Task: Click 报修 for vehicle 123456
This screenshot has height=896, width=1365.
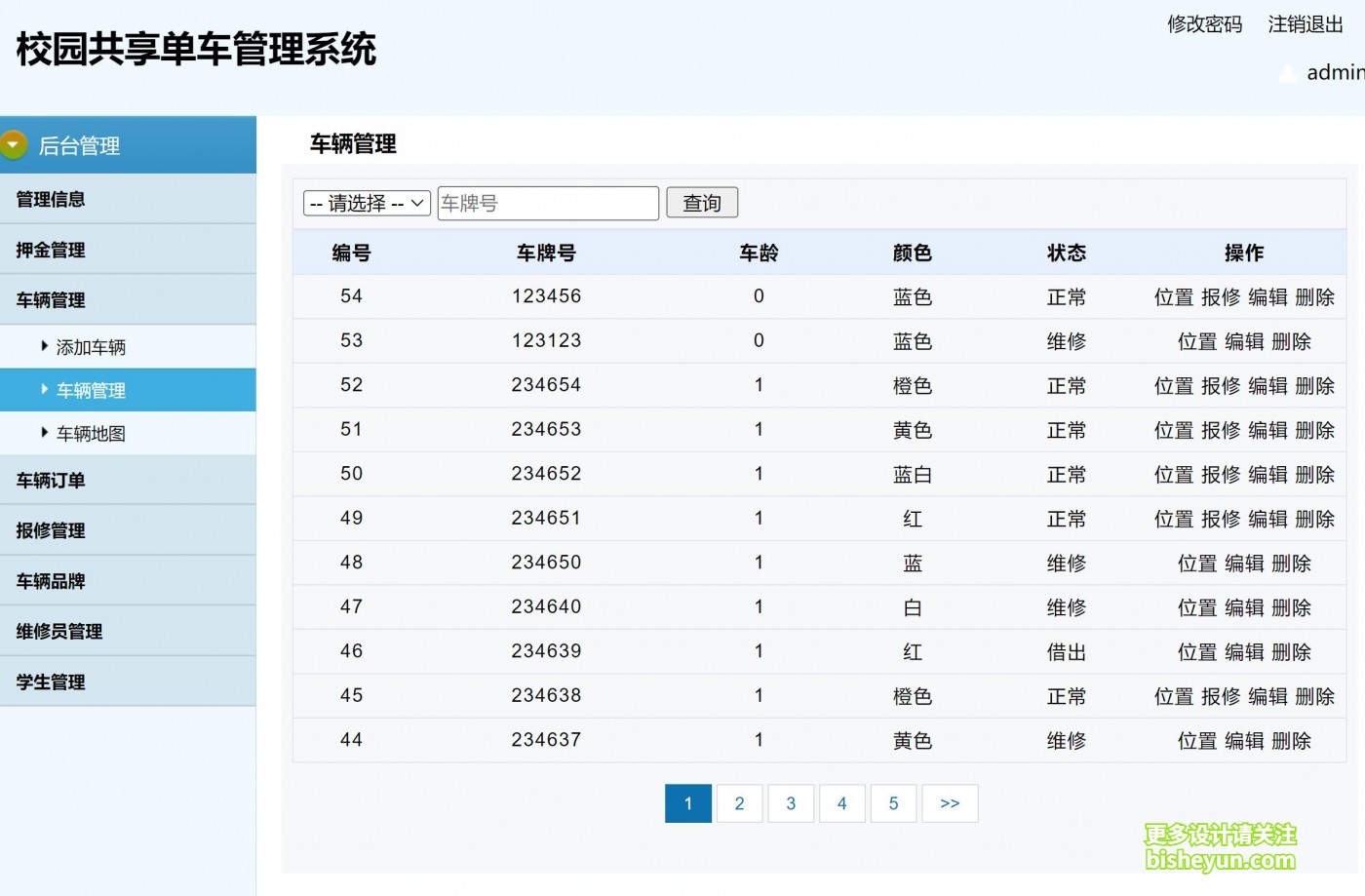Action: coord(1220,297)
